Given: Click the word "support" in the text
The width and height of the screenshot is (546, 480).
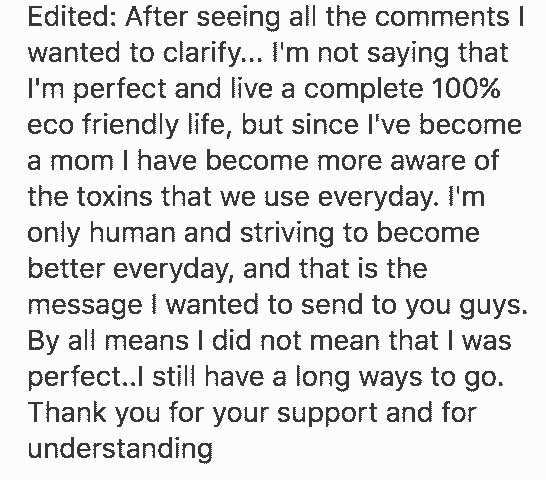Looking at the screenshot, I should [x=327, y=415].
